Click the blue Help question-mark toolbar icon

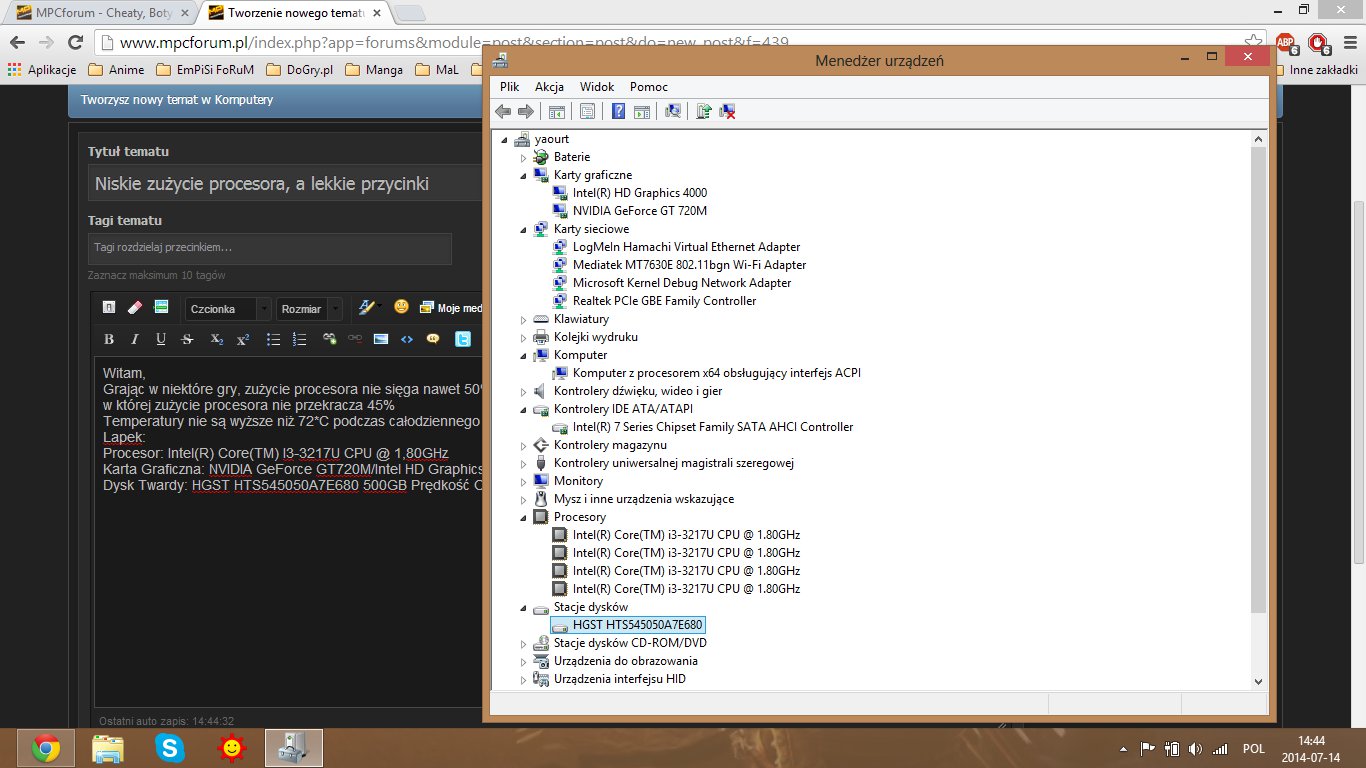click(x=619, y=112)
